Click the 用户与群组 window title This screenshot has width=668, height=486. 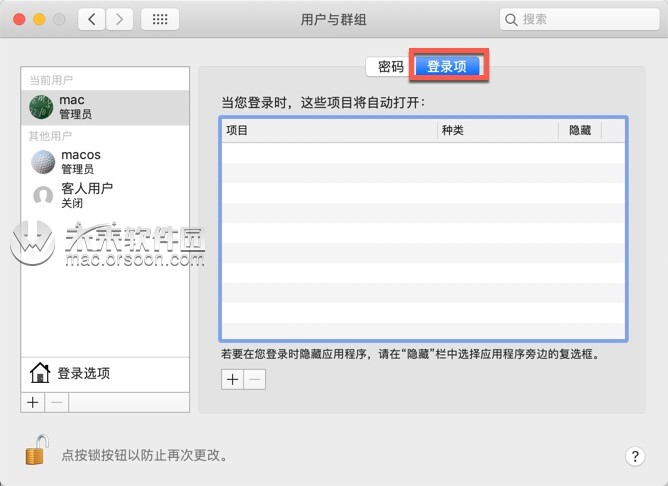point(334,20)
